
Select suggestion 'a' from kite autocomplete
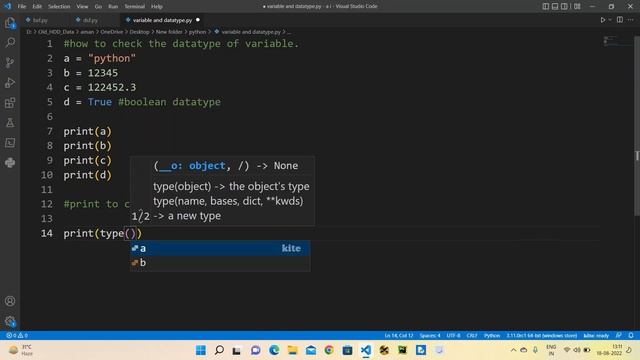tap(220, 248)
